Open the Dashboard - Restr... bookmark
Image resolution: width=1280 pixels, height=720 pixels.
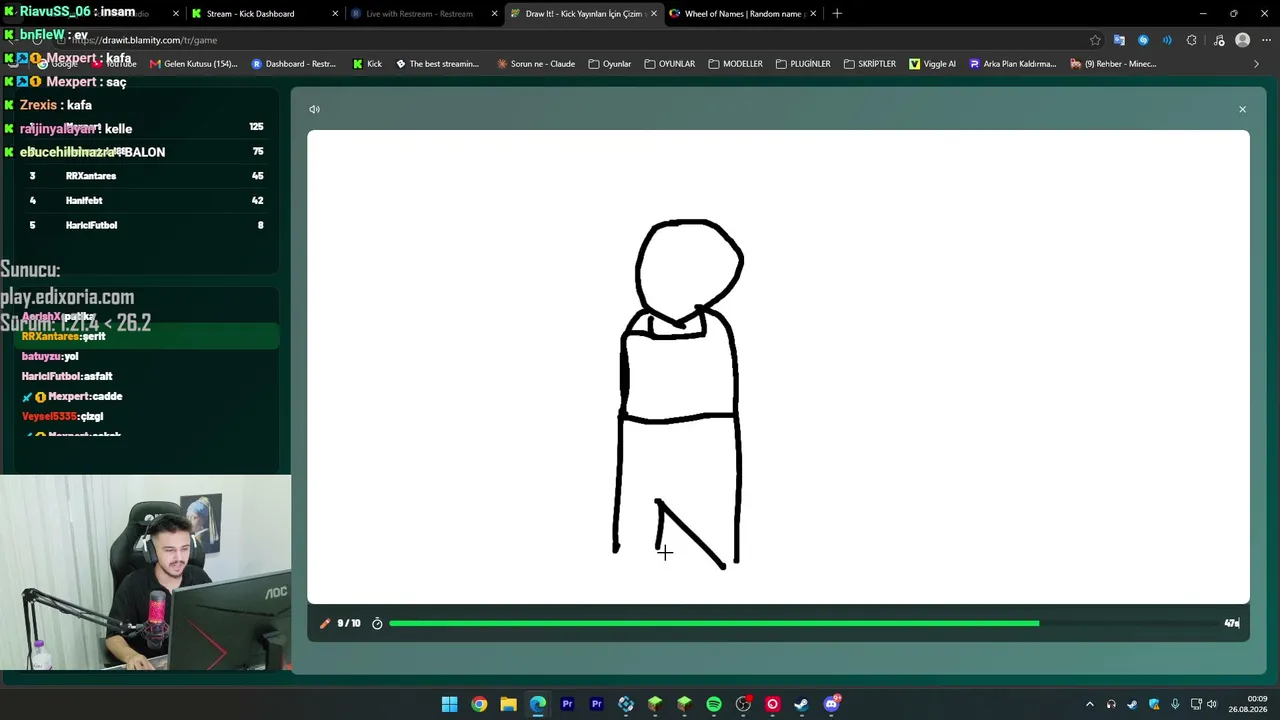294,64
